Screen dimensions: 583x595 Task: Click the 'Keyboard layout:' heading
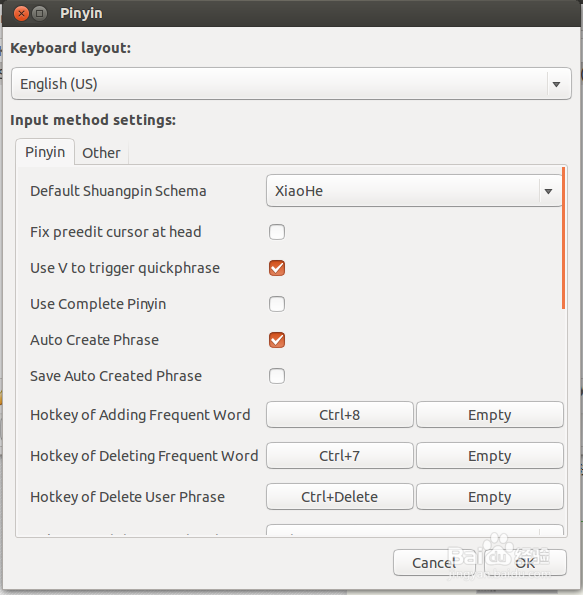pos(71,48)
